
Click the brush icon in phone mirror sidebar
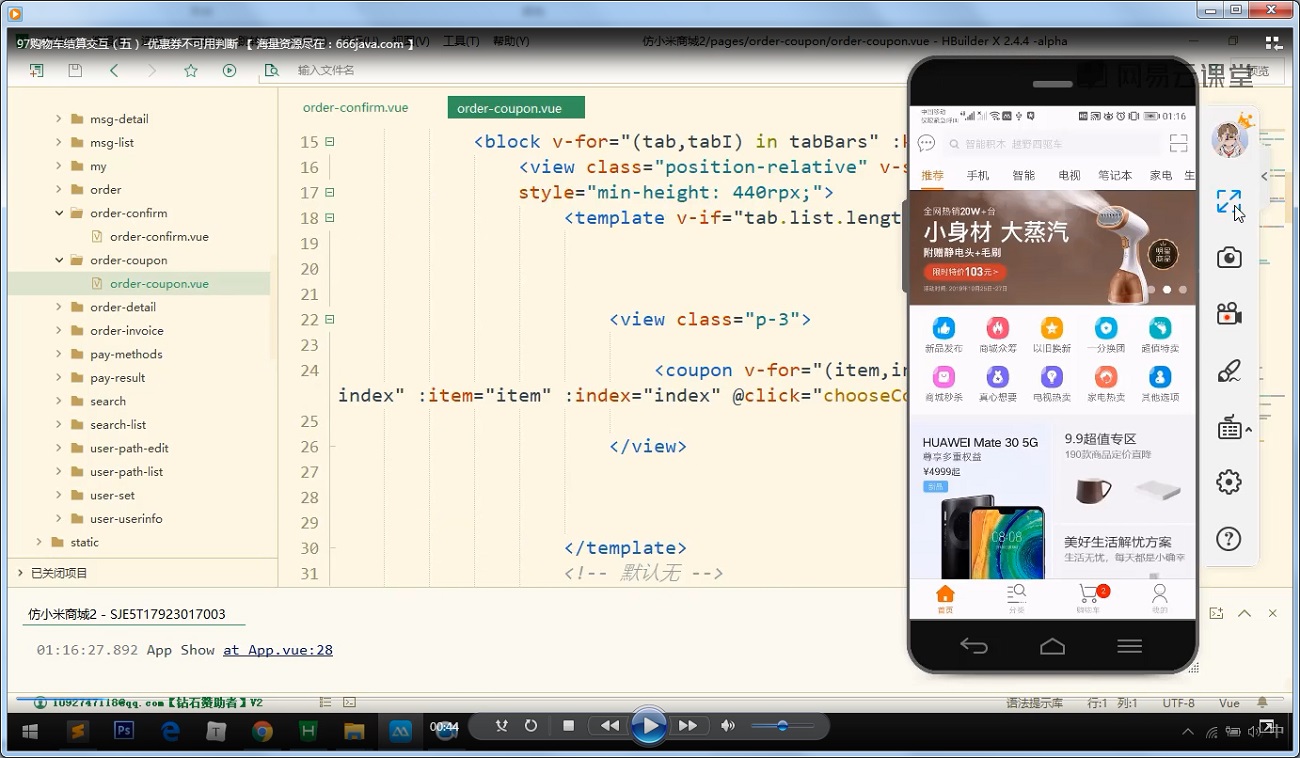pyautogui.click(x=1229, y=371)
